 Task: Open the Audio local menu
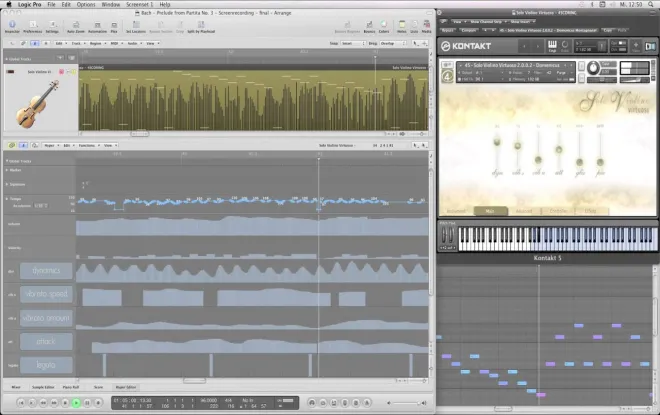[134, 43]
